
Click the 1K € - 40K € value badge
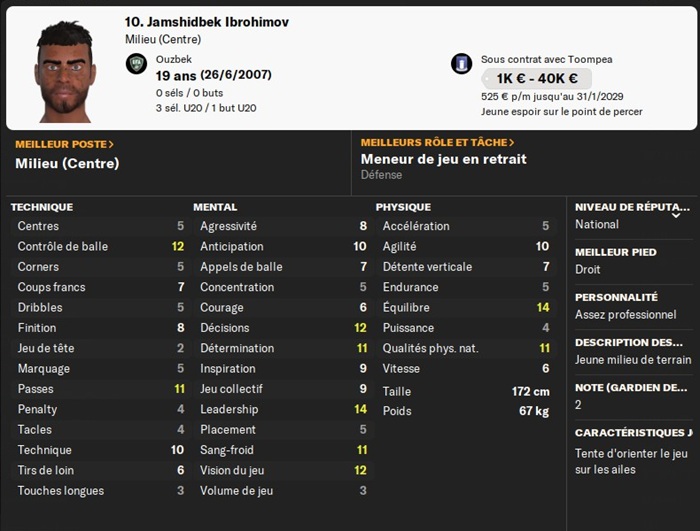(536, 78)
